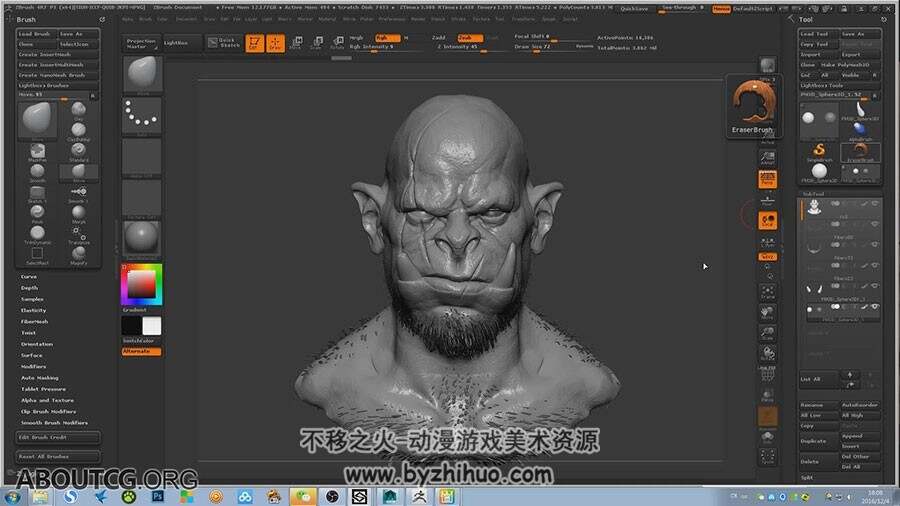Expand the Elasticity section
The width and height of the screenshot is (900, 506).
click(x=33, y=310)
